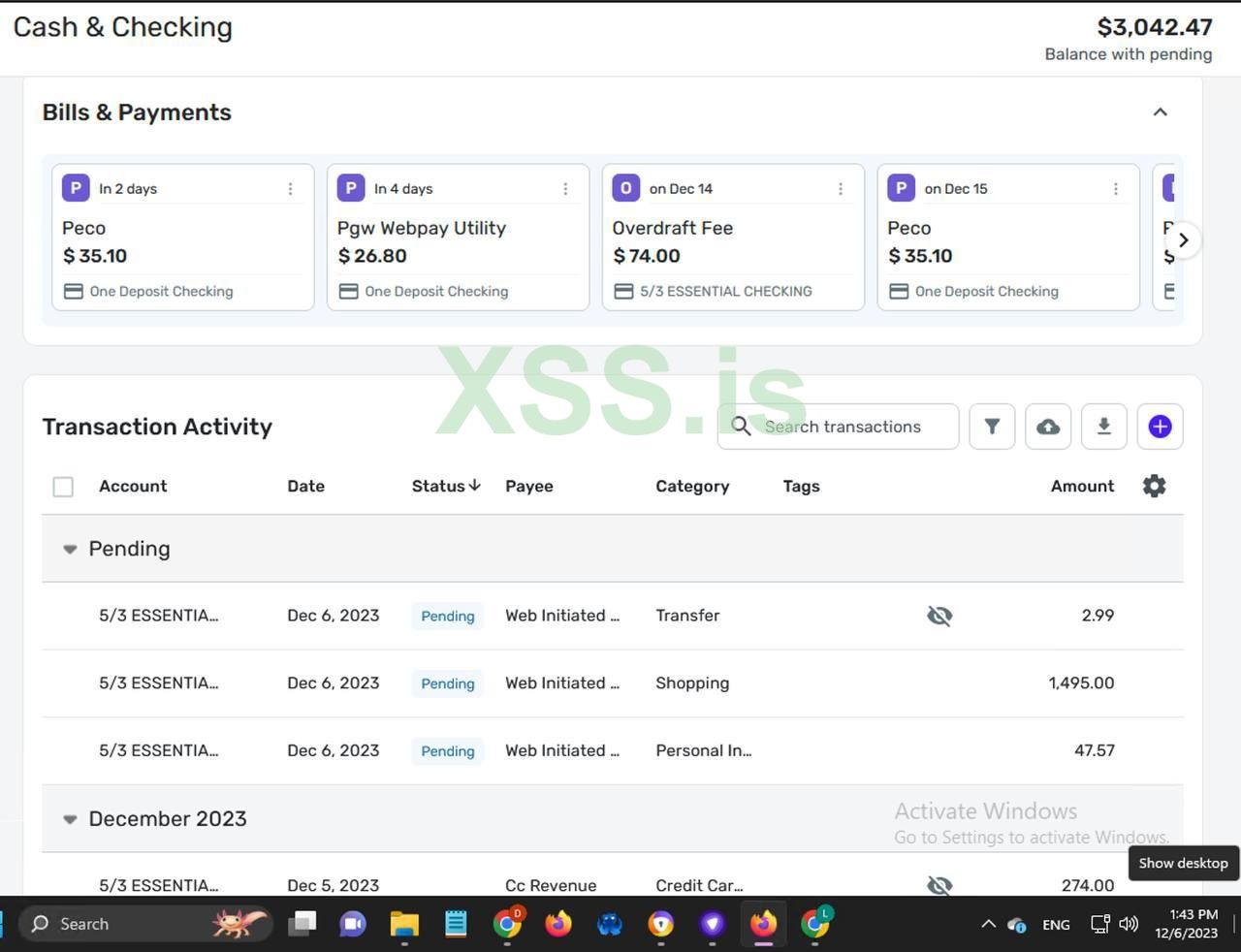Collapse the Pending transactions group
This screenshot has height=952, width=1241.
tap(70, 549)
